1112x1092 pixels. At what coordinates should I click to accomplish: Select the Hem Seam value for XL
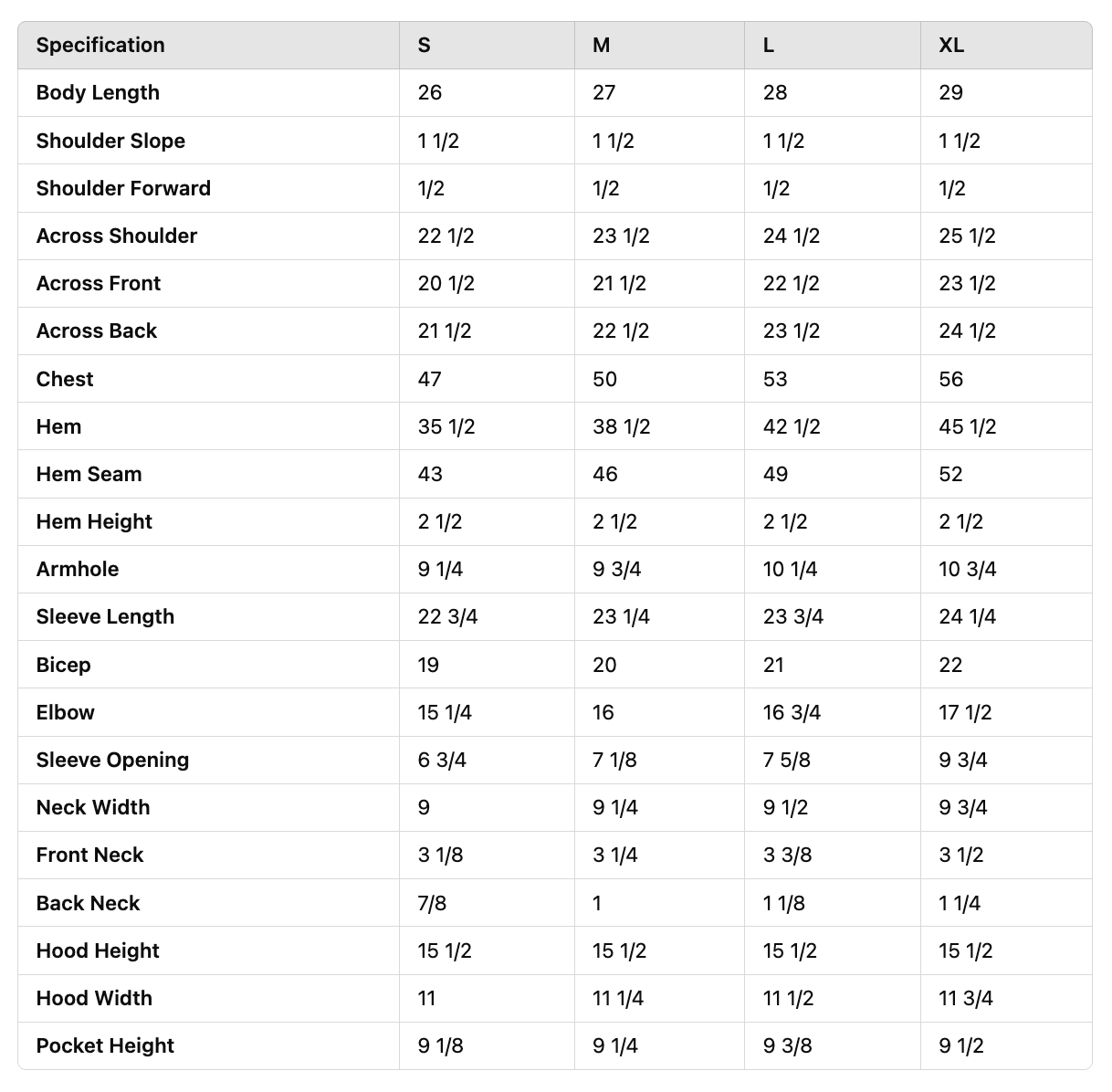[x=950, y=474]
